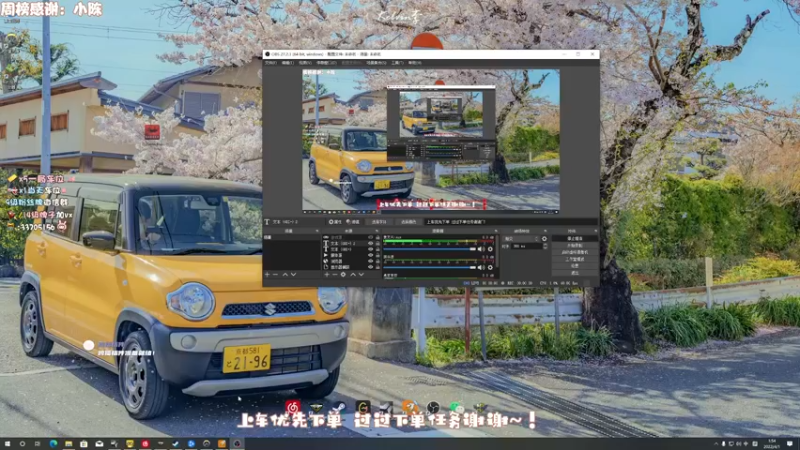This screenshot has width=800, height=450.
Task: Click the source text input field in the toolbar
Action: pos(511,222)
